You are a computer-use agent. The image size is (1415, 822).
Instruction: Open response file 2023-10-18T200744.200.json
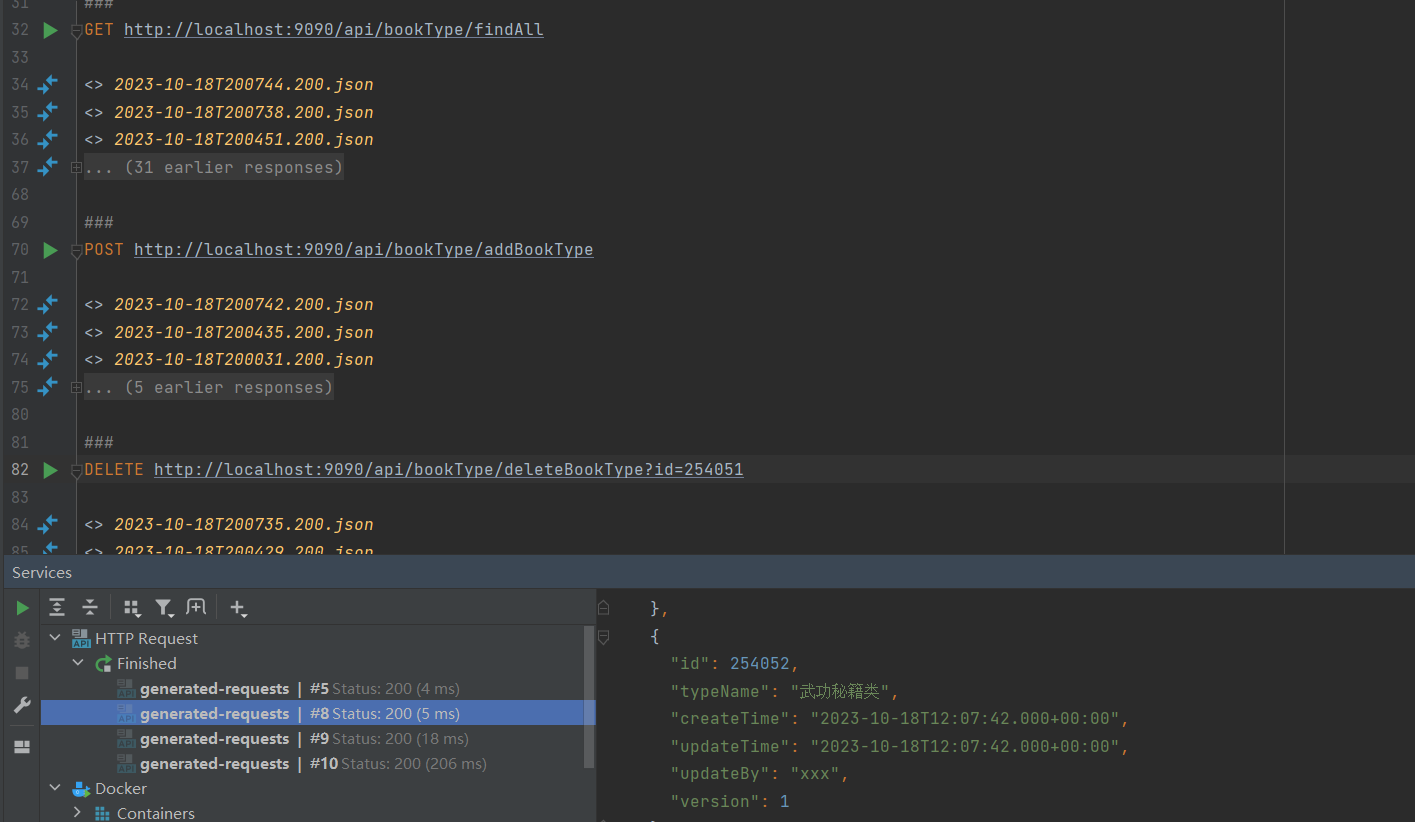[x=244, y=85]
